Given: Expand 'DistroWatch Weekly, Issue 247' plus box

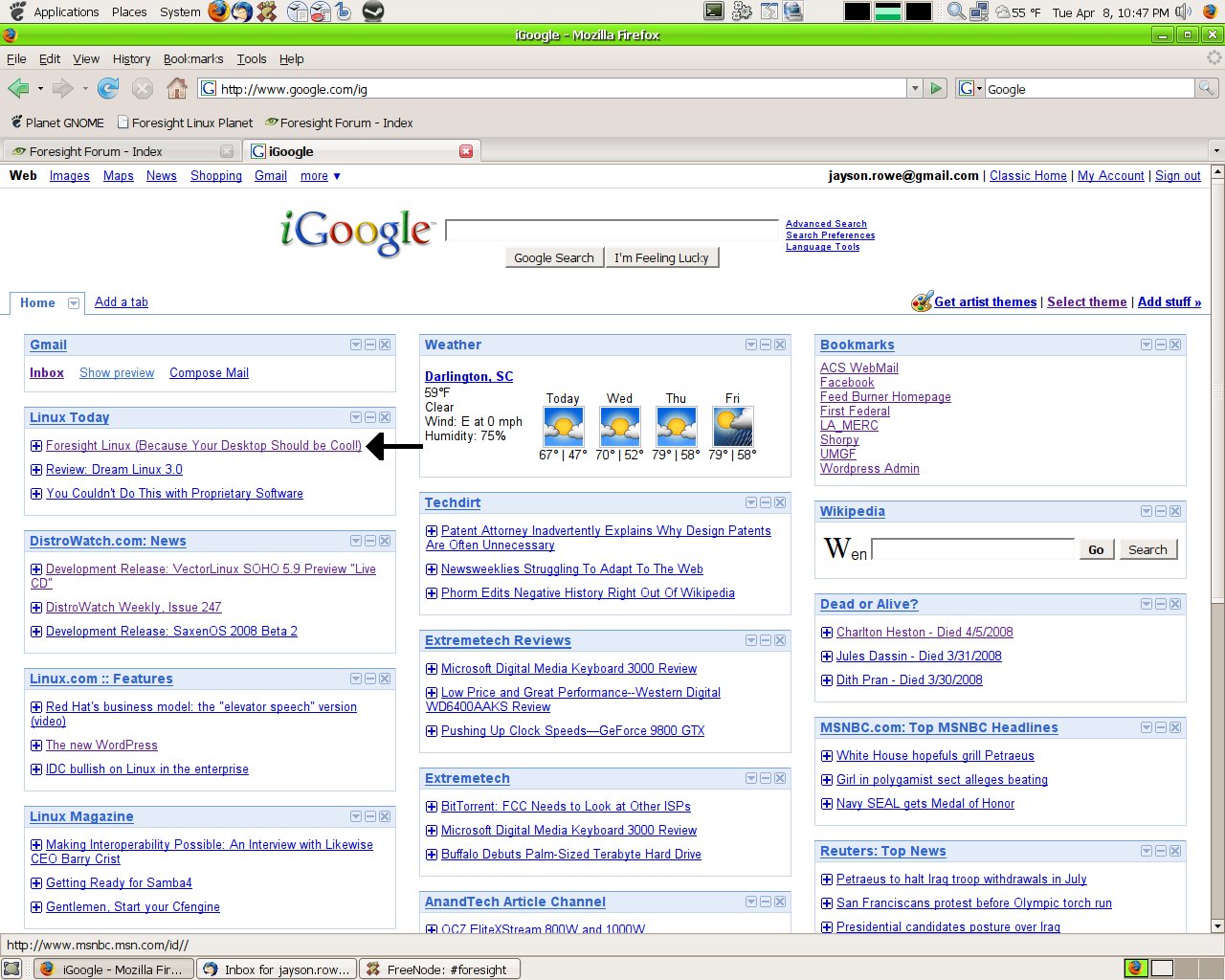Looking at the screenshot, I should pos(36,607).
